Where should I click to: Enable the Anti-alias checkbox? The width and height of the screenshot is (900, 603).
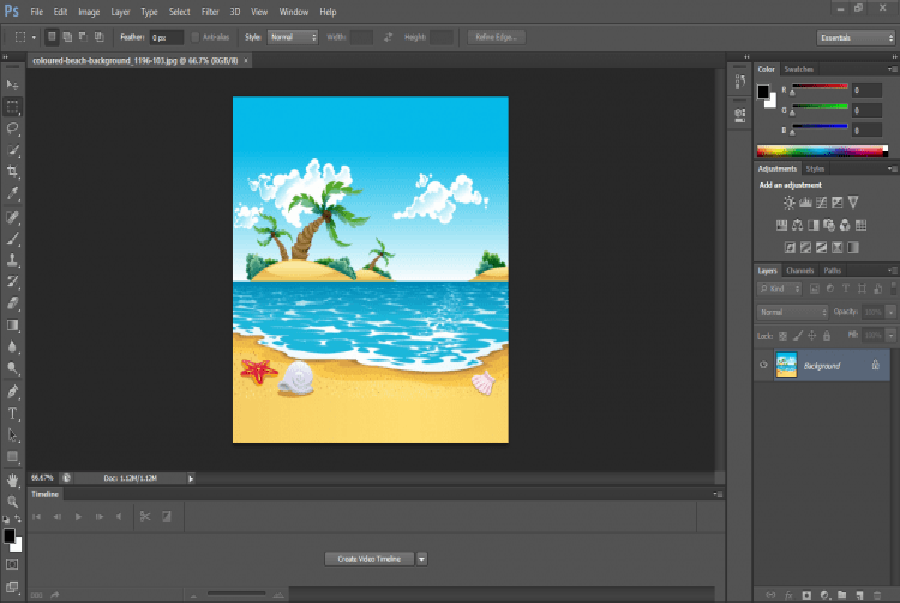(197, 37)
